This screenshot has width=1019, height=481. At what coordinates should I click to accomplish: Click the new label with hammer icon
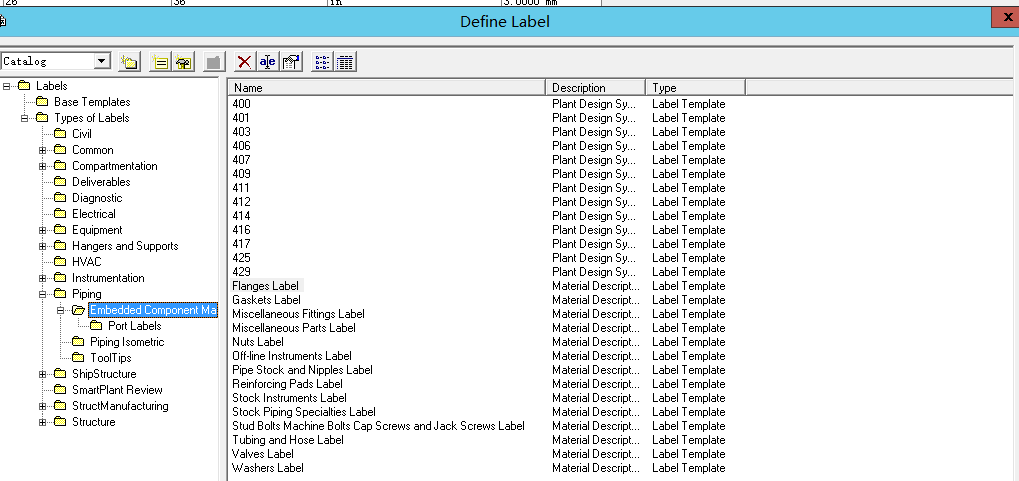(x=184, y=62)
